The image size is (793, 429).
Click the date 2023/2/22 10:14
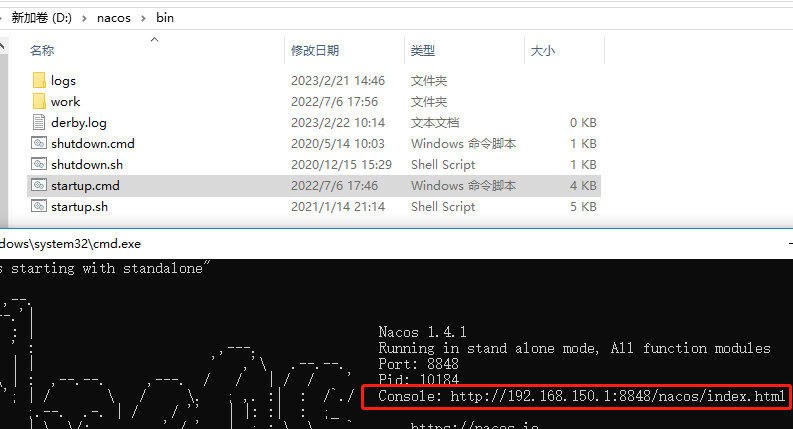[338, 122]
